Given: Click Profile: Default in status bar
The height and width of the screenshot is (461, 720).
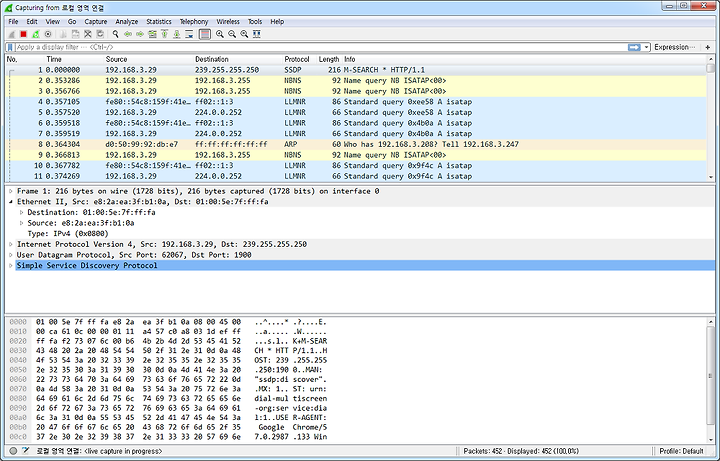Looking at the screenshot, I should [681, 451].
